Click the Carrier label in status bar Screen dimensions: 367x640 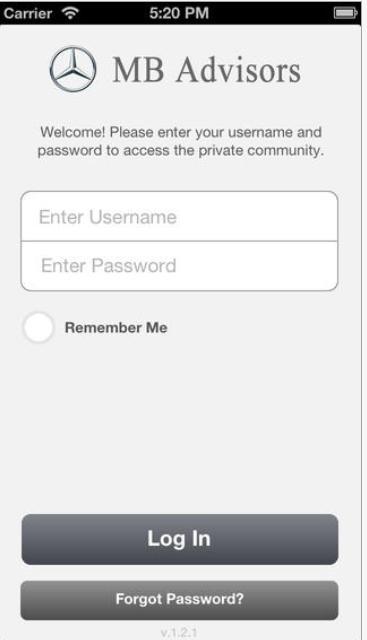(28, 13)
